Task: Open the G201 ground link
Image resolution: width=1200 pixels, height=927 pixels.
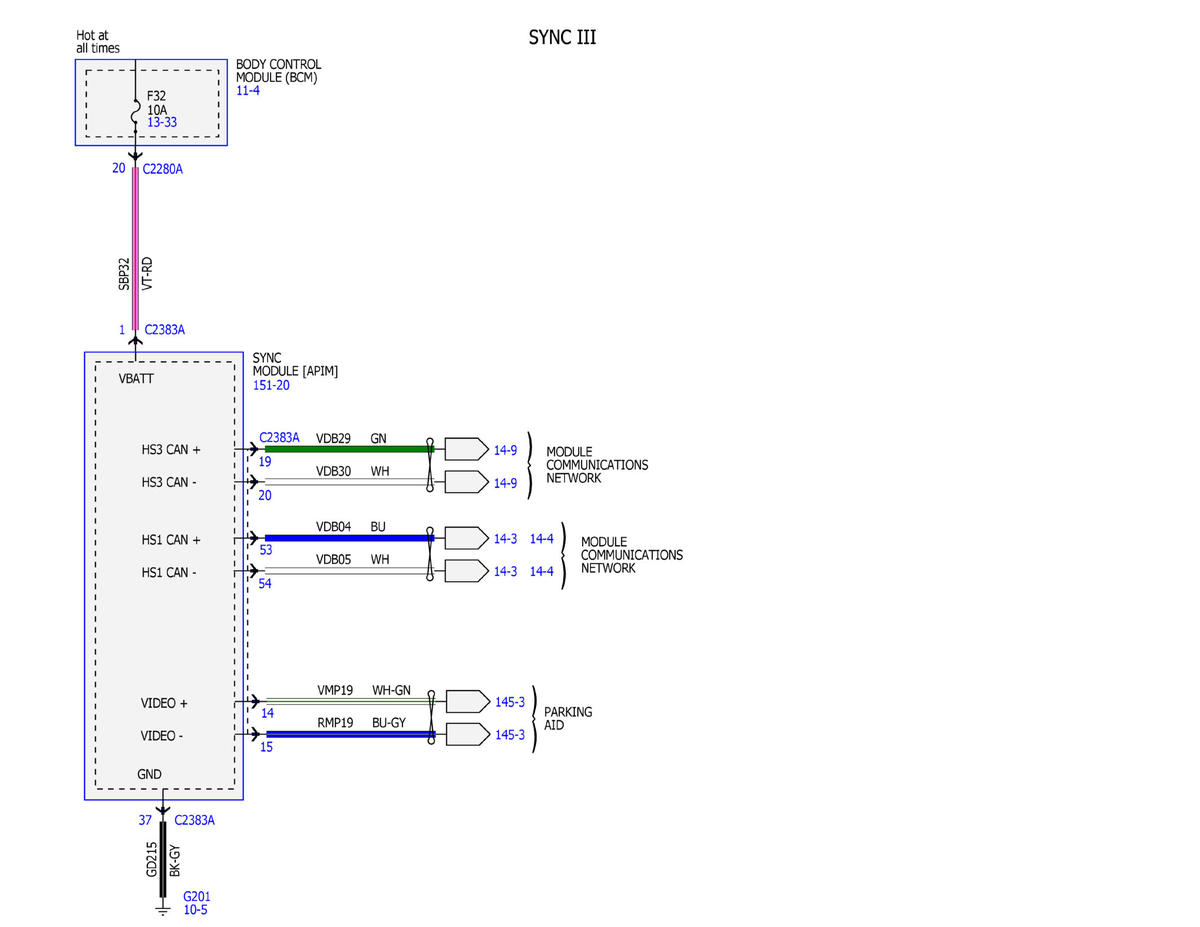Action: click(x=197, y=897)
